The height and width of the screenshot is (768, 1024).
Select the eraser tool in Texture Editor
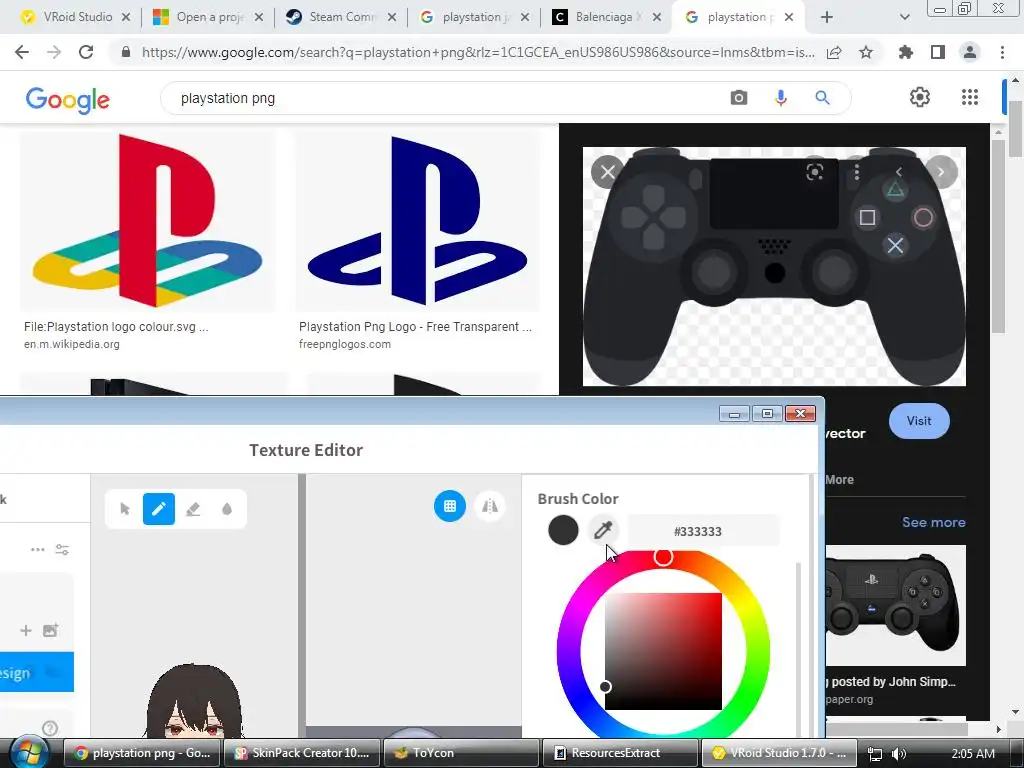193,509
